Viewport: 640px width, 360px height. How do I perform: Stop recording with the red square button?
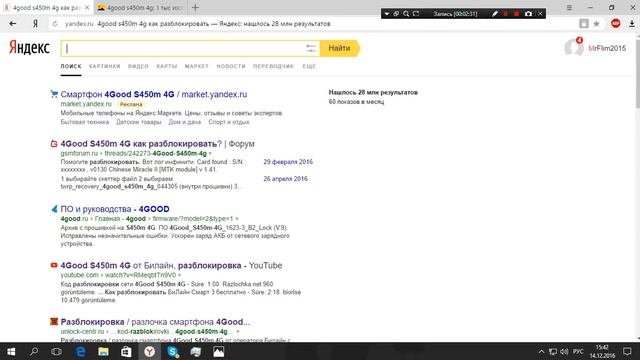click(x=516, y=14)
